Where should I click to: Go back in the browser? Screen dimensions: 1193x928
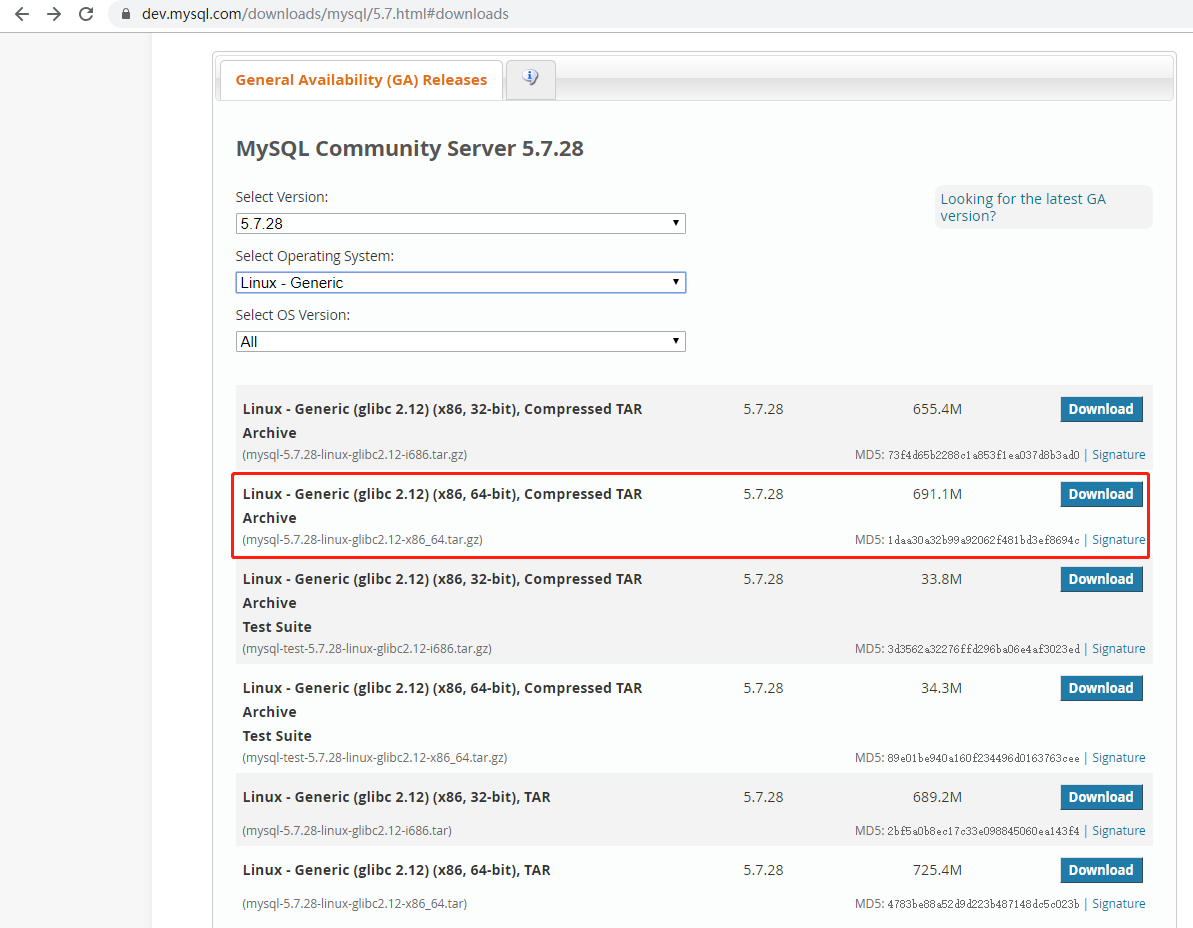point(22,14)
